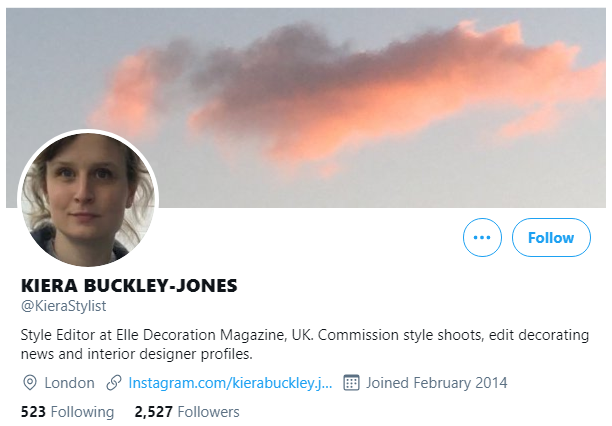Viewport: 612px width, 426px height.
Task: Click the chain link icon
Action: pyautogui.click(x=114, y=383)
